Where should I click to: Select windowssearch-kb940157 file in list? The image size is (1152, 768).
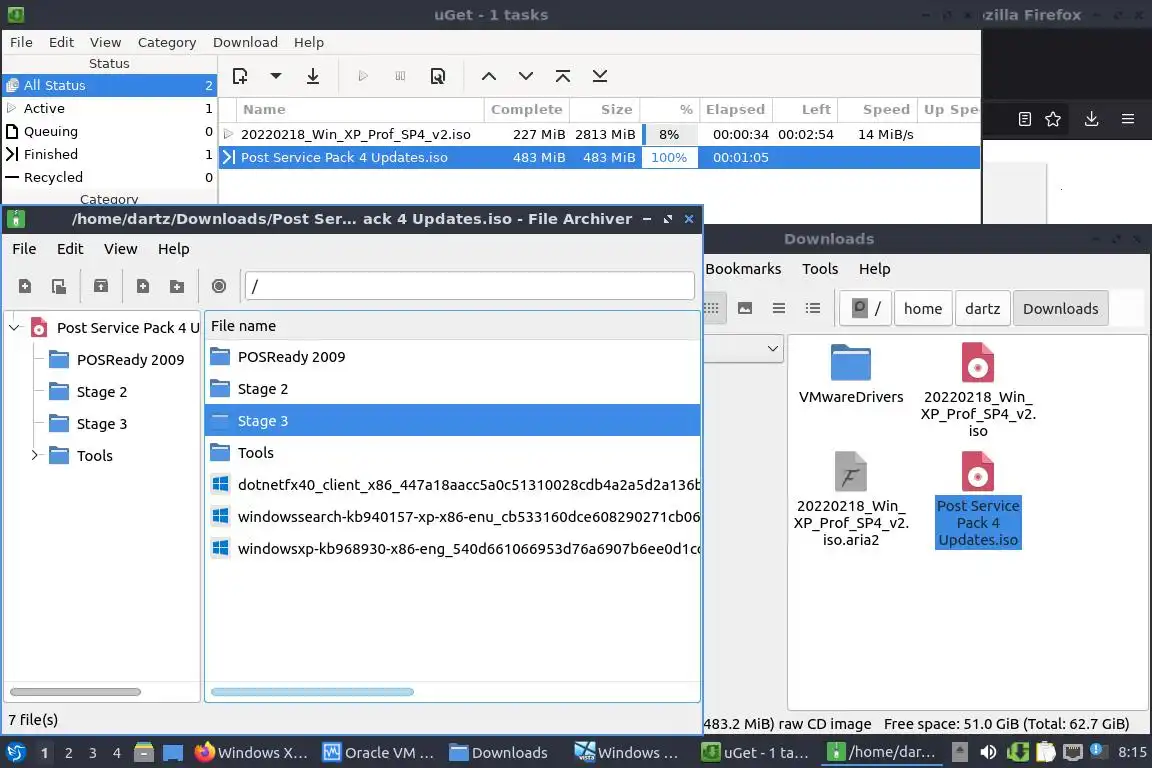[452, 517]
